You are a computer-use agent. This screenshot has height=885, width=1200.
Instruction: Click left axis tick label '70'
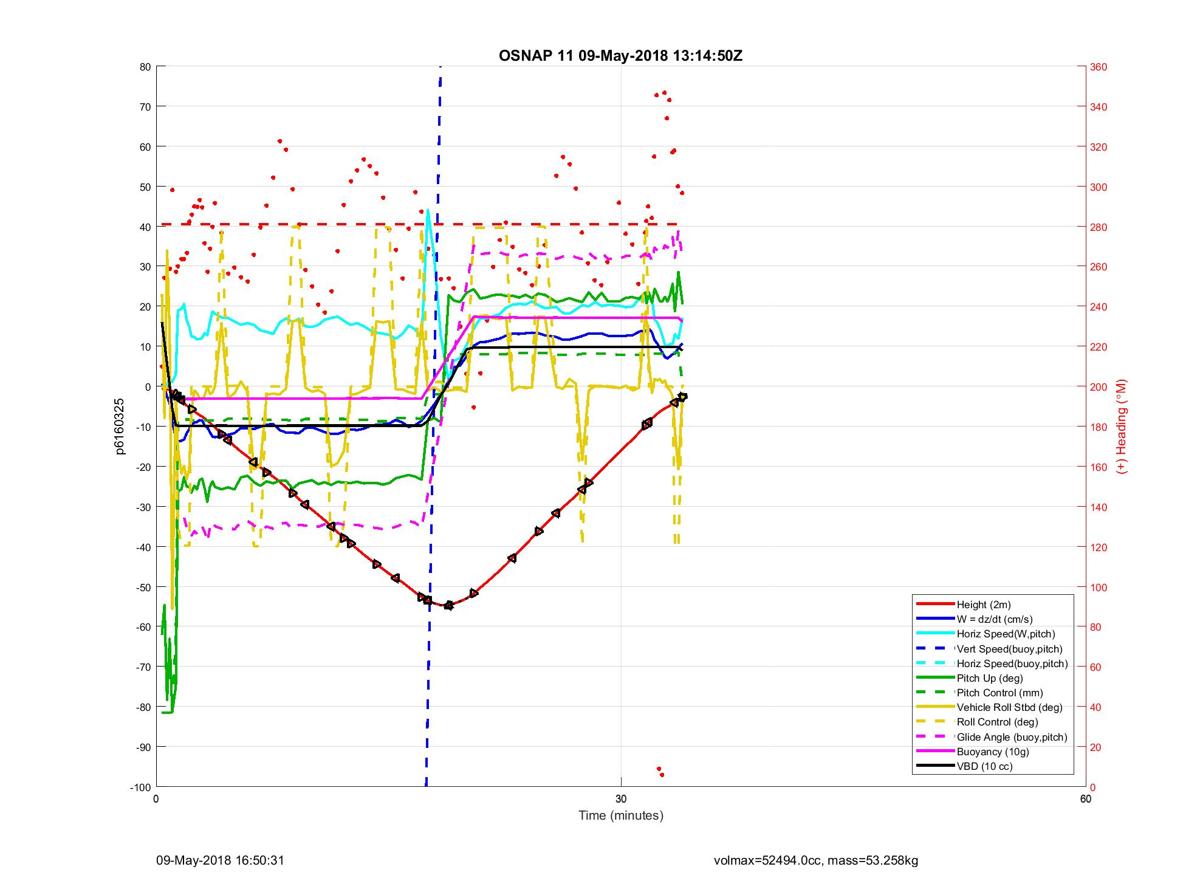[144, 107]
